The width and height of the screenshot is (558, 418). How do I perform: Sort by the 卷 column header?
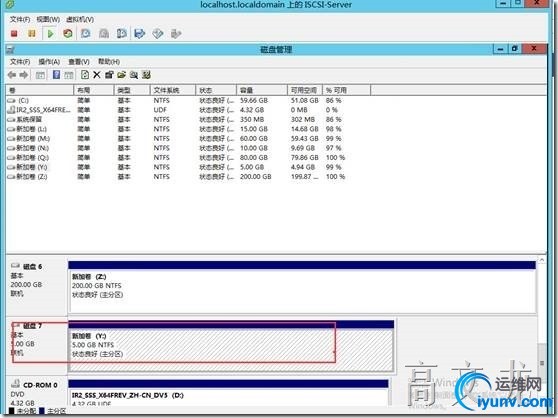click(x=40, y=90)
